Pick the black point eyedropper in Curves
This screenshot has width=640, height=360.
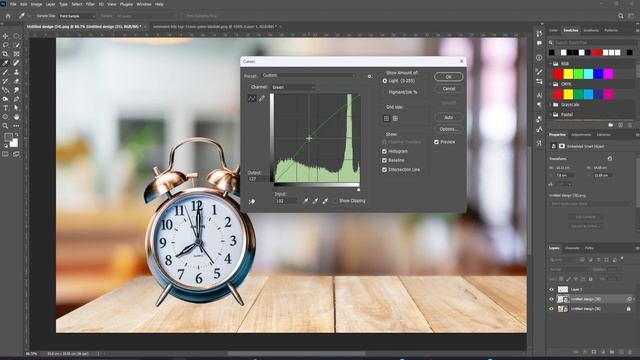click(x=305, y=201)
